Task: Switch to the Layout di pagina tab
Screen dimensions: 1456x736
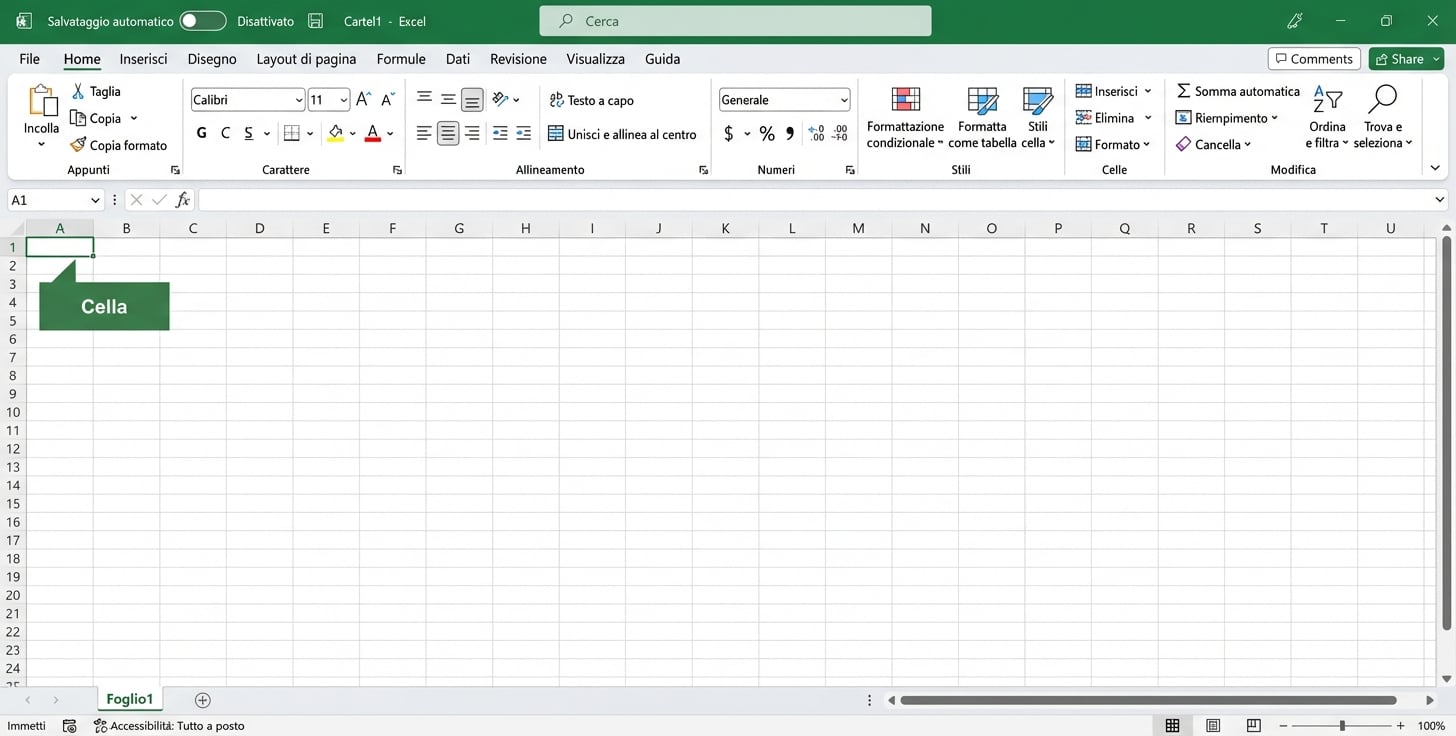Action: (306, 59)
